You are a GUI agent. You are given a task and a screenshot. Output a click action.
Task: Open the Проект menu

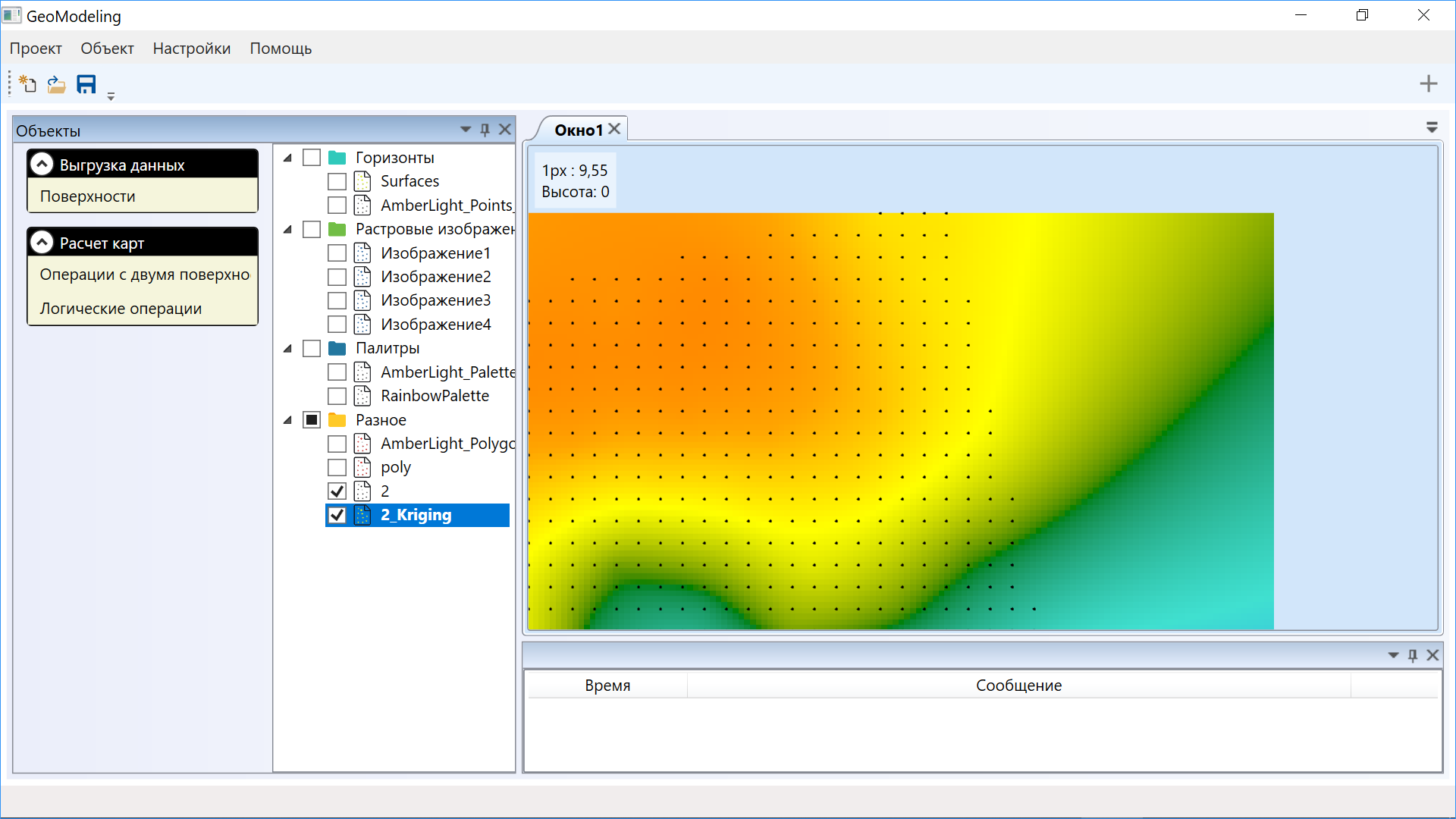[36, 49]
